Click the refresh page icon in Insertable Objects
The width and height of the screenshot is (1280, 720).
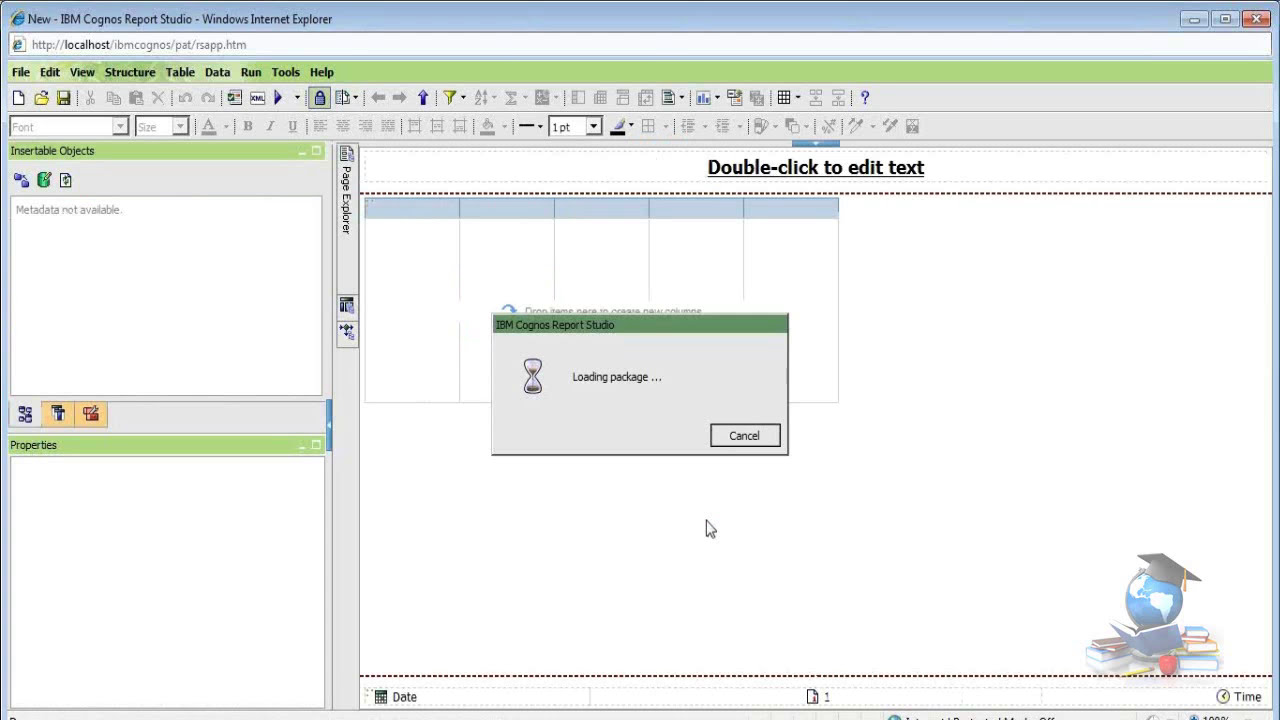tap(66, 180)
